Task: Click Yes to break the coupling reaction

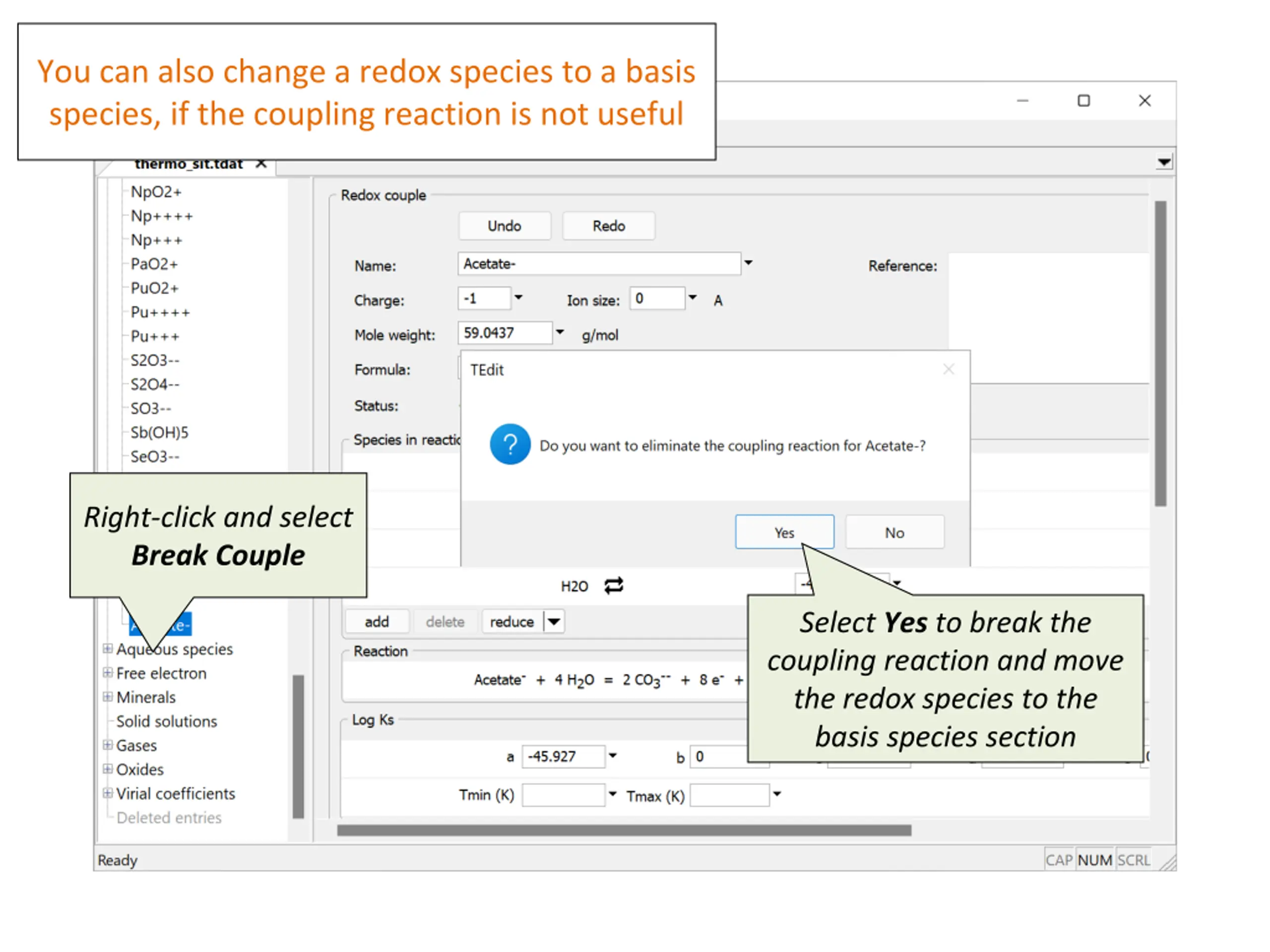Action: (784, 532)
